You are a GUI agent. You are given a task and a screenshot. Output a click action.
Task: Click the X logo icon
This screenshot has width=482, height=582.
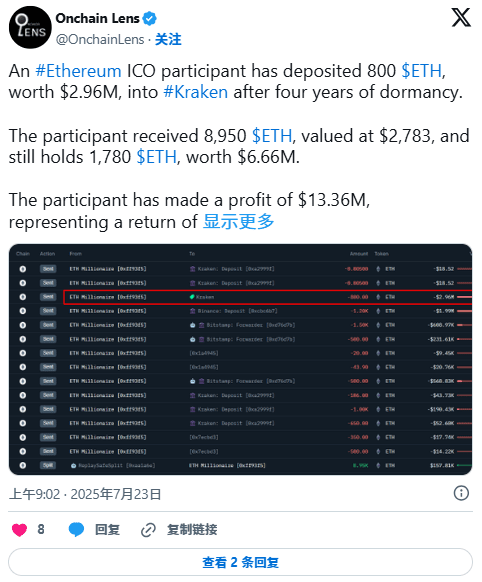click(461, 18)
